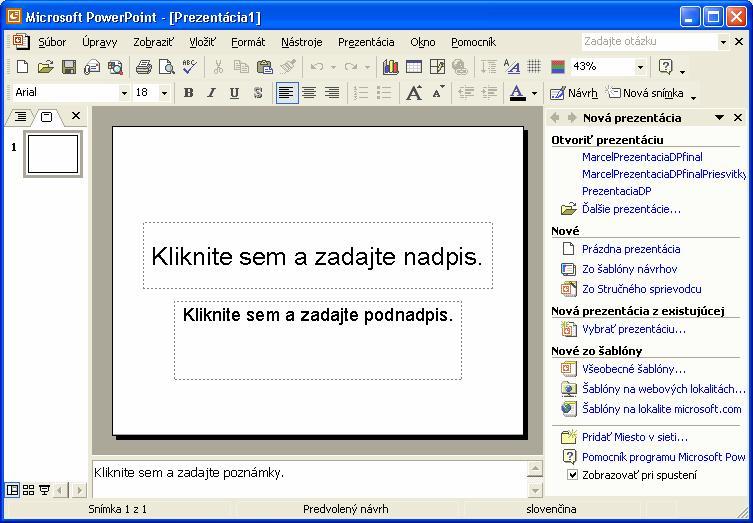Screen dimensions: 753x523
Task: Open the Súbor menu
Action: tap(52, 42)
